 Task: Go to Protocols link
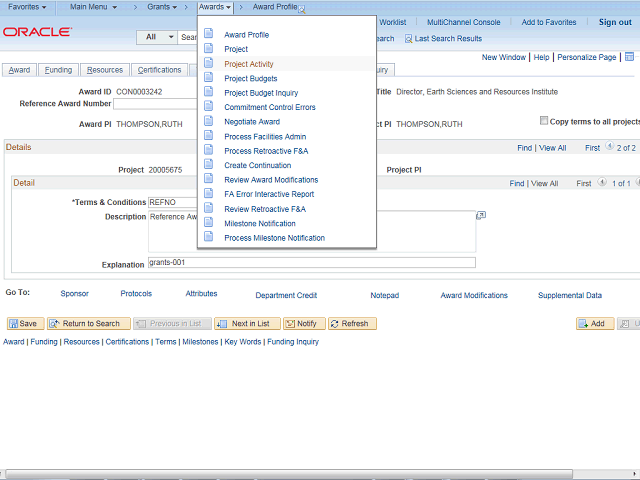pos(136,293)
